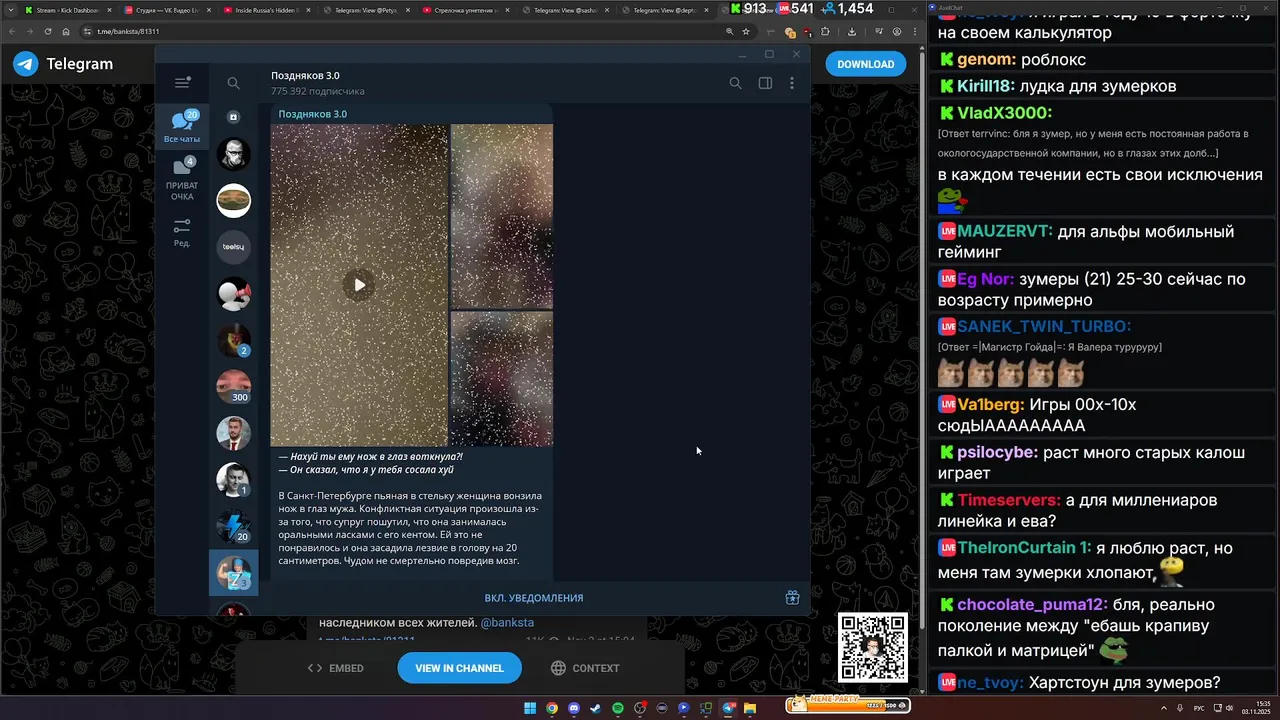Open the channel three-dot options menu
This screenshot has height=720, width=1280.
792,83
